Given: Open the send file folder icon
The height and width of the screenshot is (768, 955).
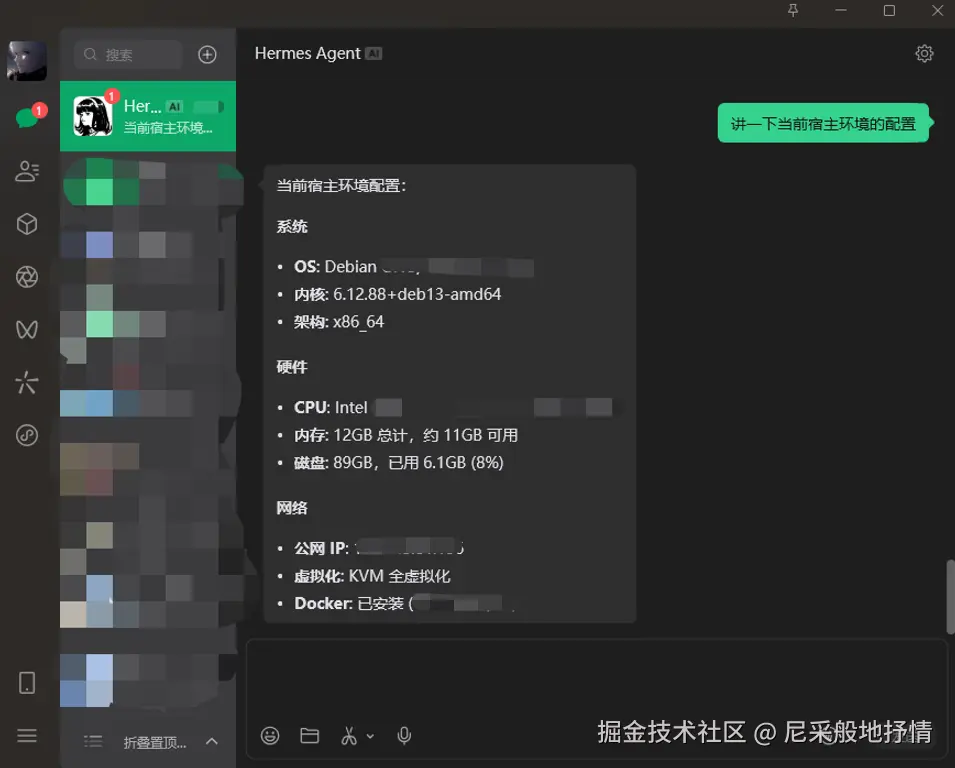Looking at the screenshot, I should (309, 736).
